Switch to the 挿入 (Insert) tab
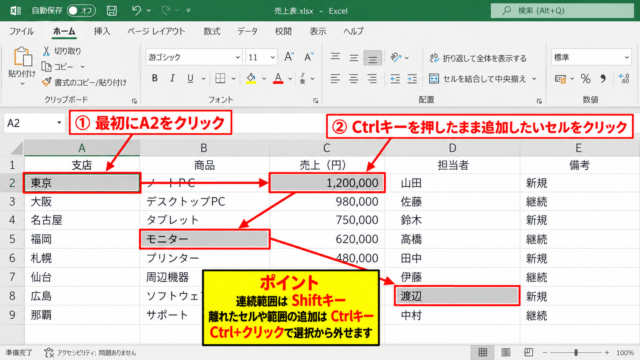 (102, 31)
